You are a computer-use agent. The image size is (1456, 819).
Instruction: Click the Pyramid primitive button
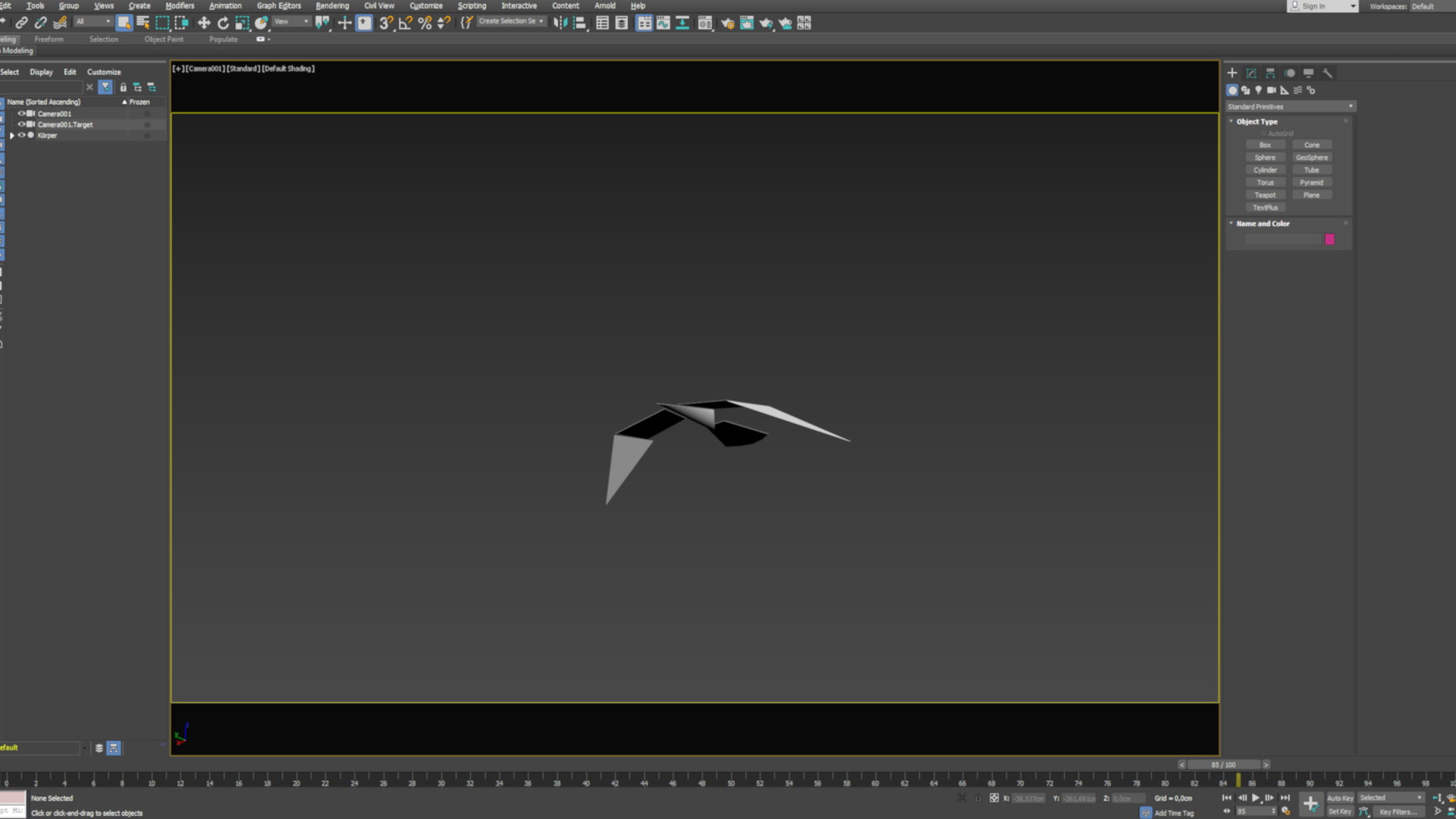(1311, 183)
